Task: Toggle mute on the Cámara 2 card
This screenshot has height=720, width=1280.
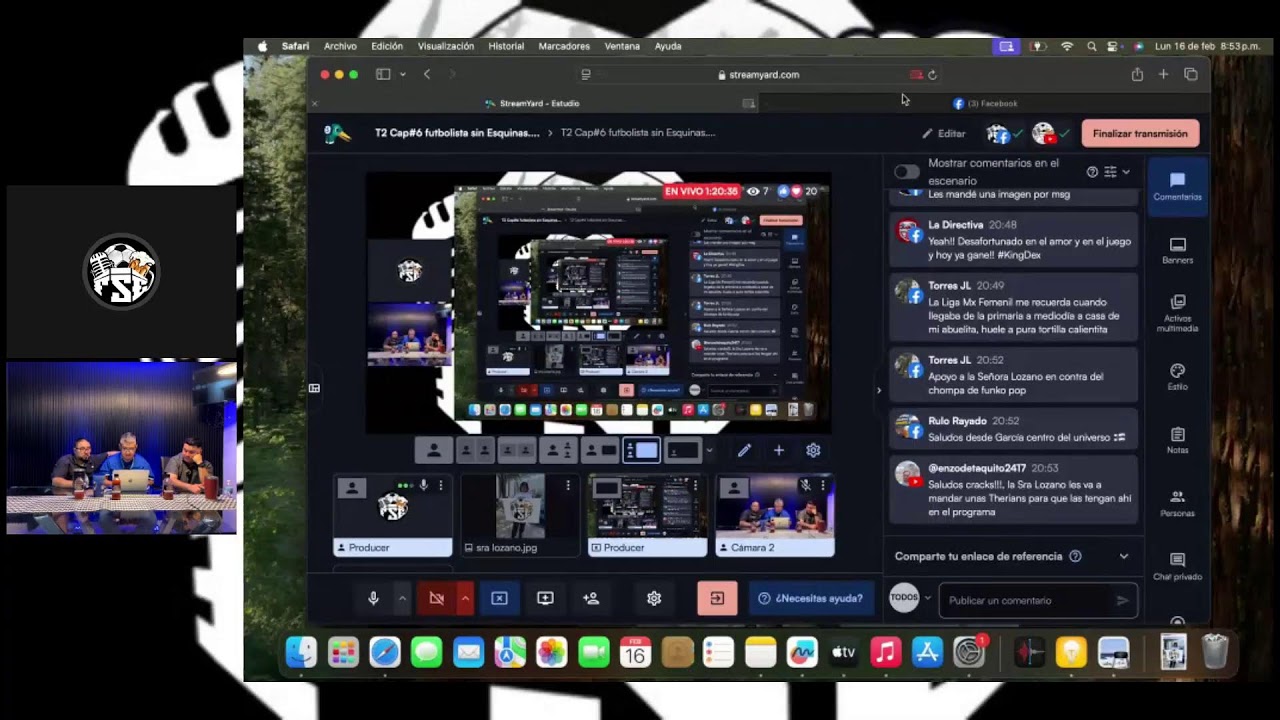Action: [805, 486]
